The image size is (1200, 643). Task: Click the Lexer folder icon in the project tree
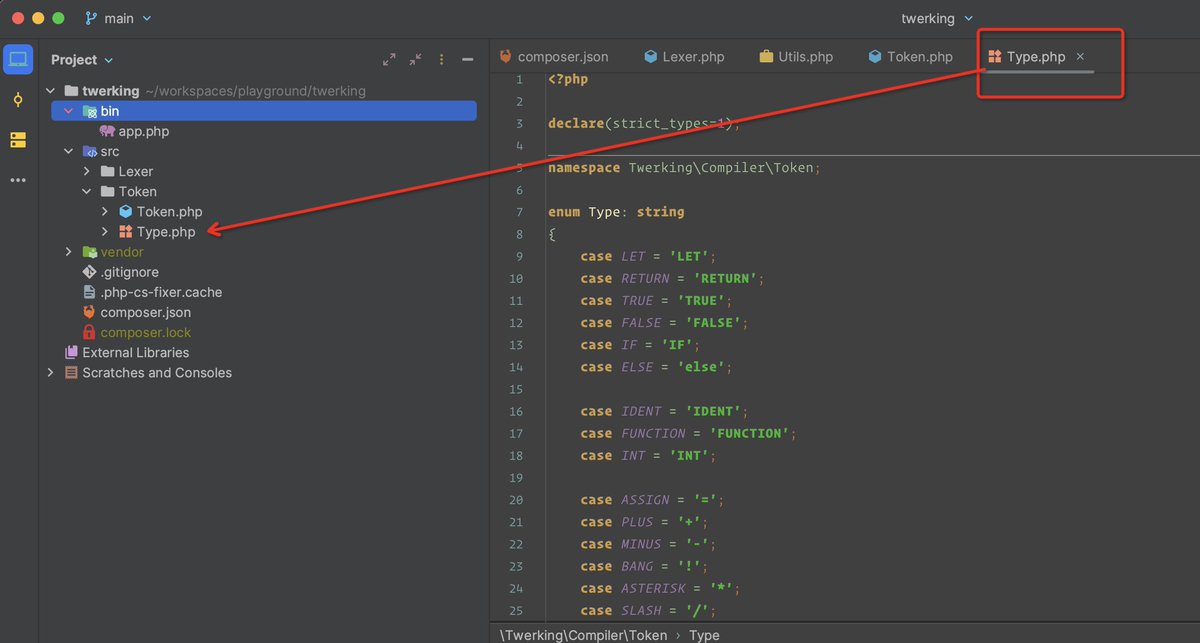108,171
